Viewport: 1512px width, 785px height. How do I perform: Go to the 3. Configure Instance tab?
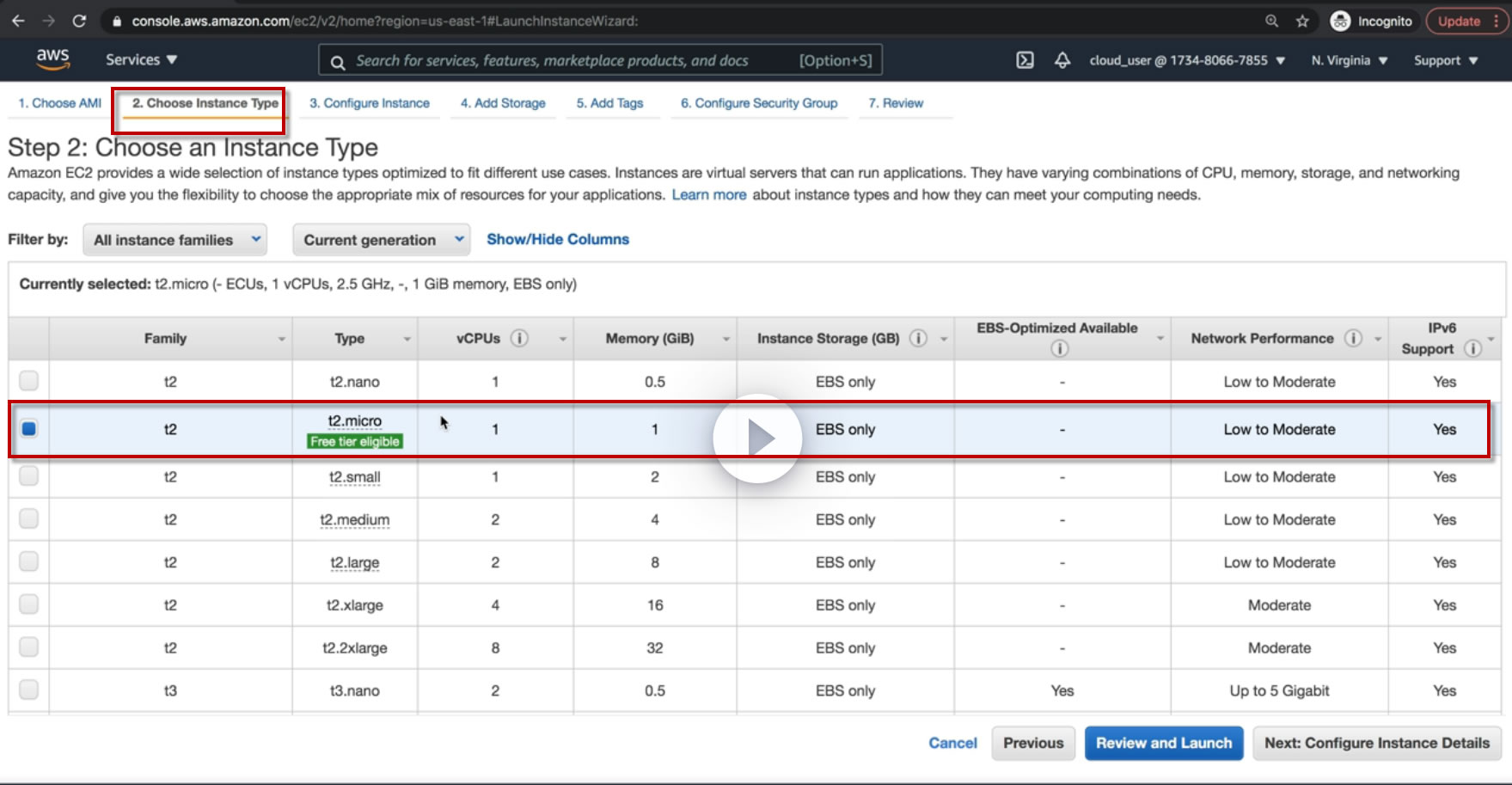pos(369,103)
